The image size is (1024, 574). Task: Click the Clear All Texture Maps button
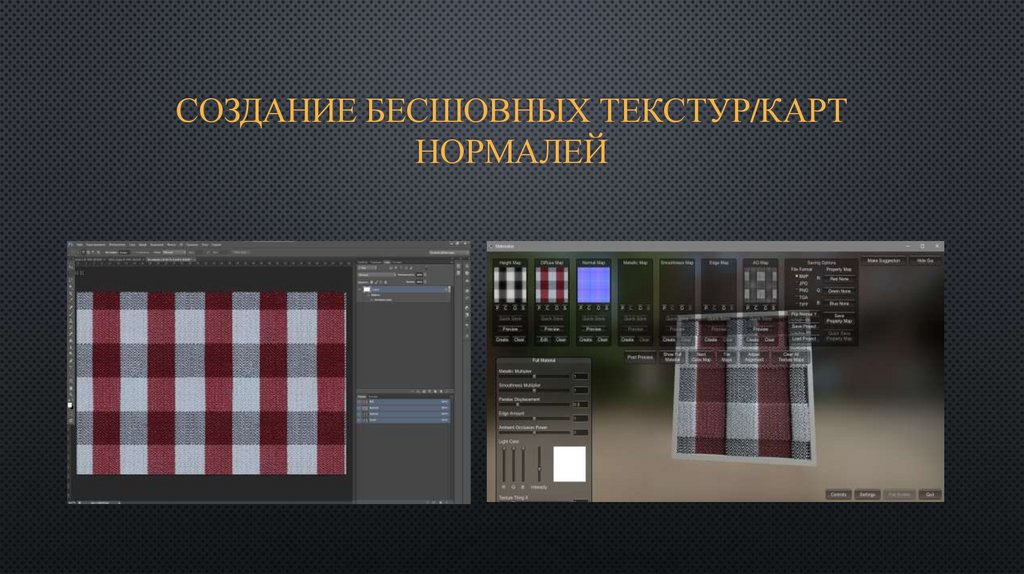(790, 357)
